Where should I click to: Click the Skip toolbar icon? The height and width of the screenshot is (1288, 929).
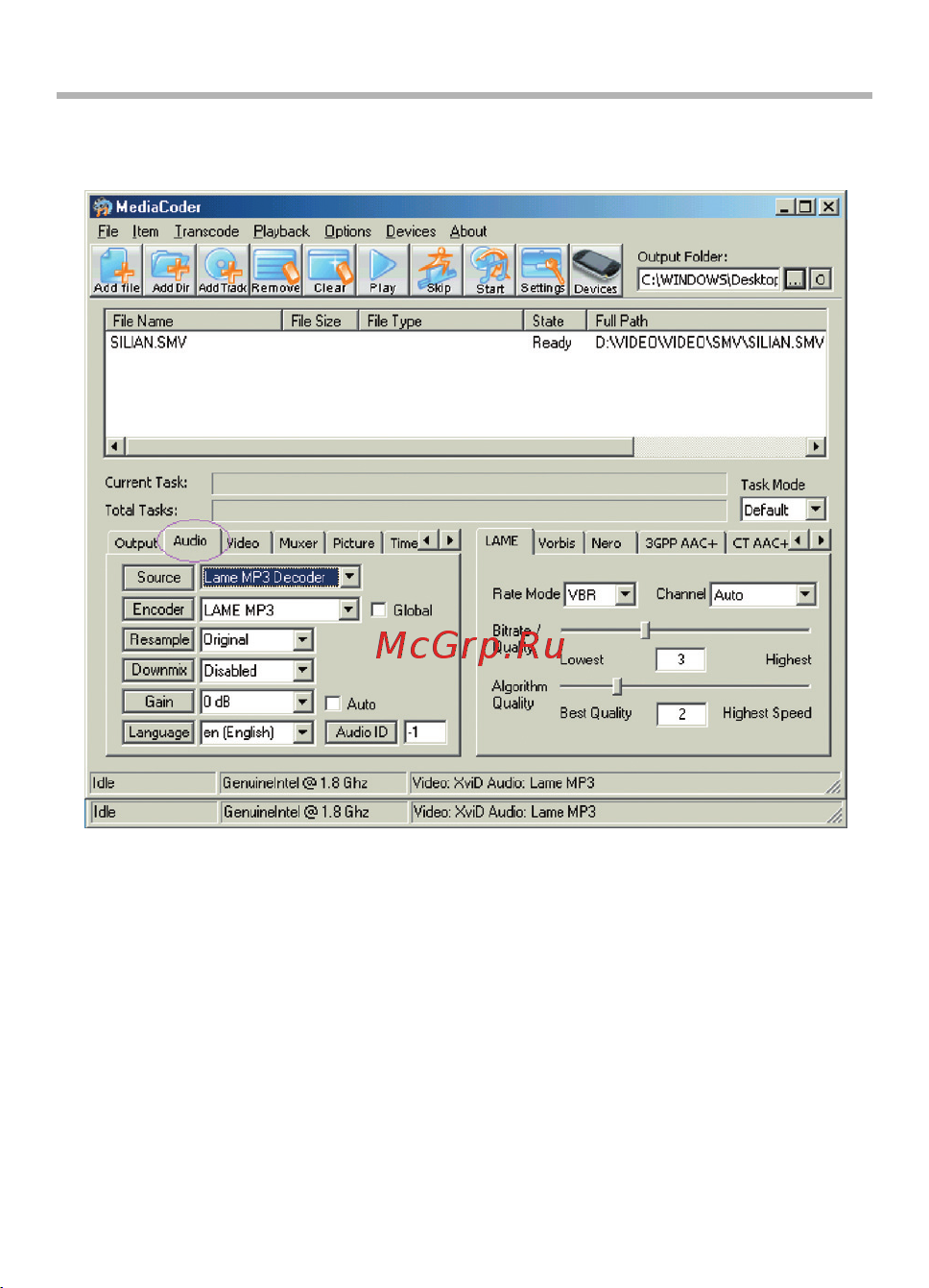[437, 270]
